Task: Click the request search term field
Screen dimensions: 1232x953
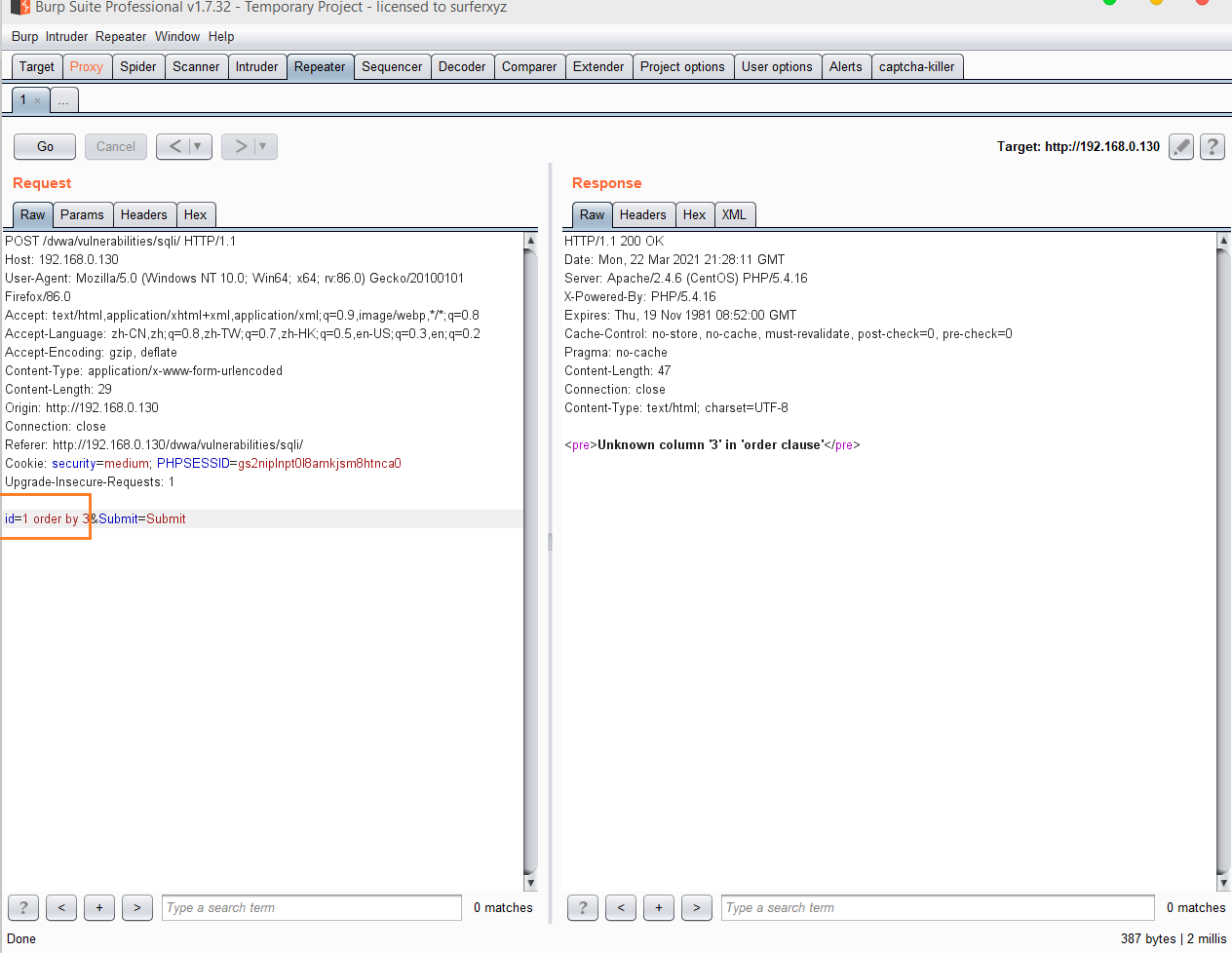Action: point(312,907)
